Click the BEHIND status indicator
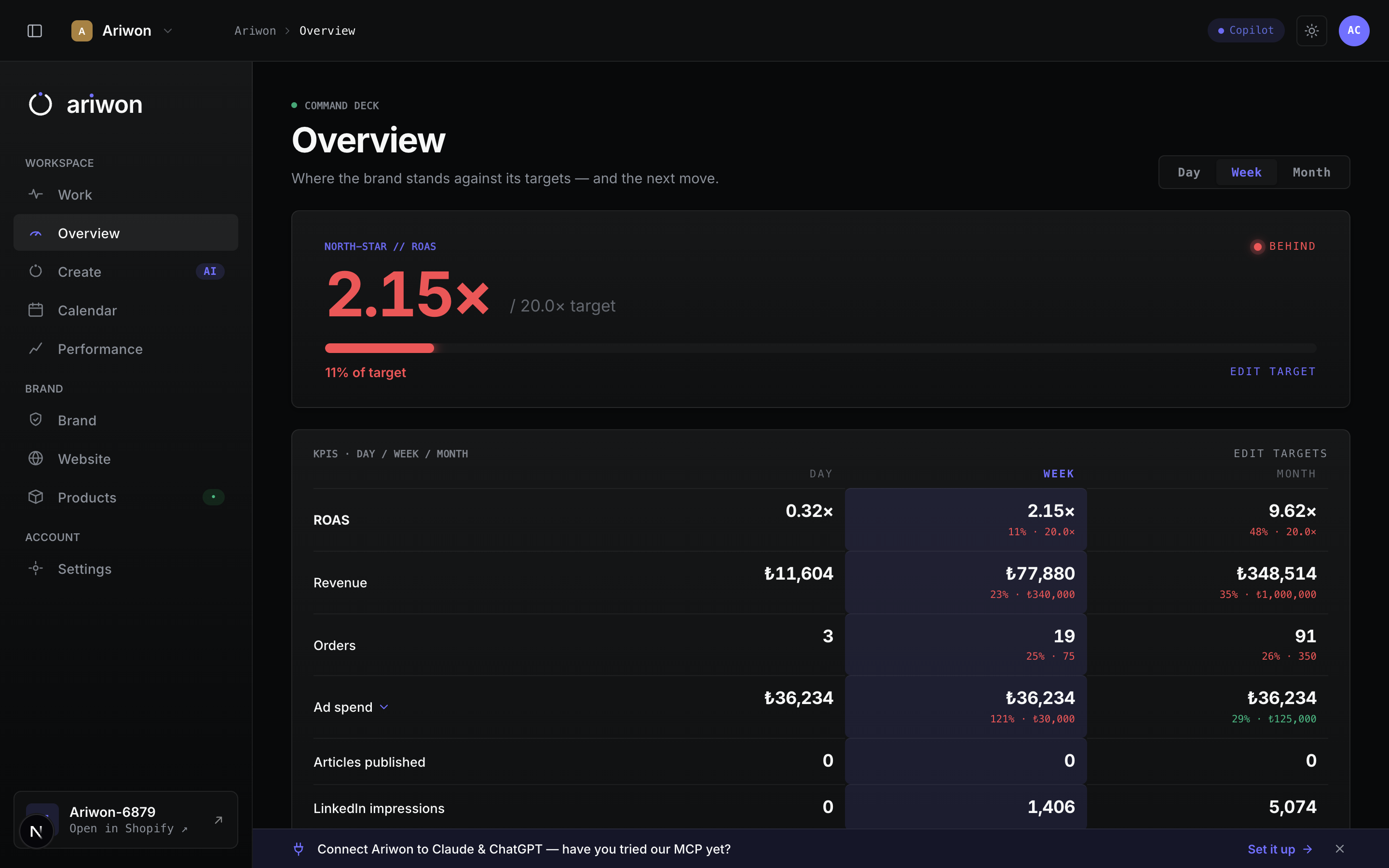The height and width of the screenshot is (868, 1389). 1283,246
